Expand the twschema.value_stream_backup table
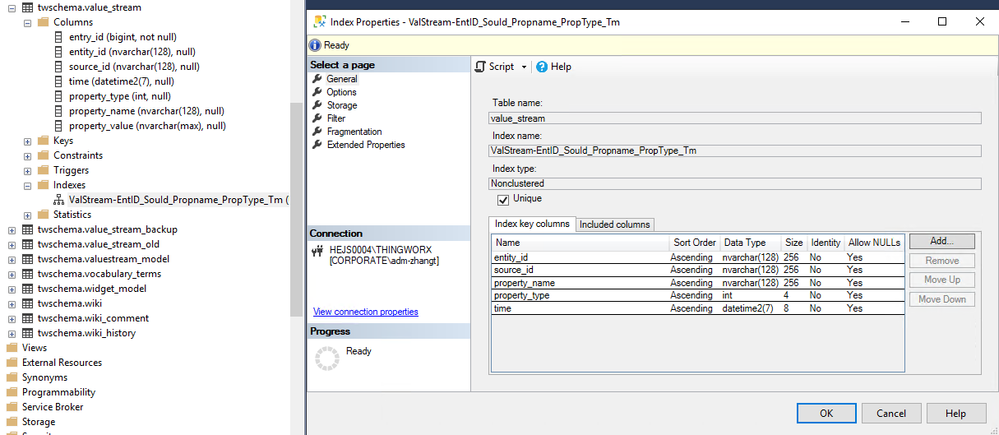Image resolution: width=999 pixels, height=435 pixels. pos(11,229)
